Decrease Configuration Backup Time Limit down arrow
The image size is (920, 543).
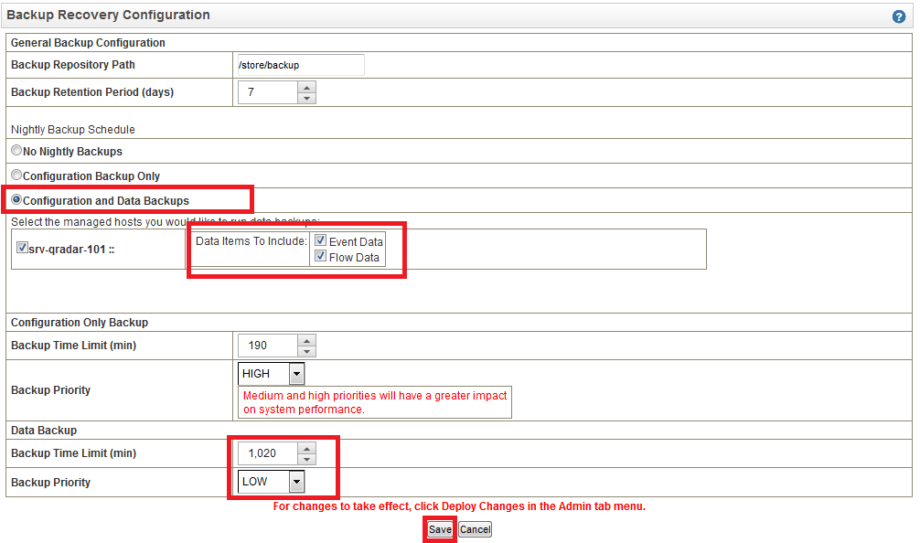[x=306, y=351]
